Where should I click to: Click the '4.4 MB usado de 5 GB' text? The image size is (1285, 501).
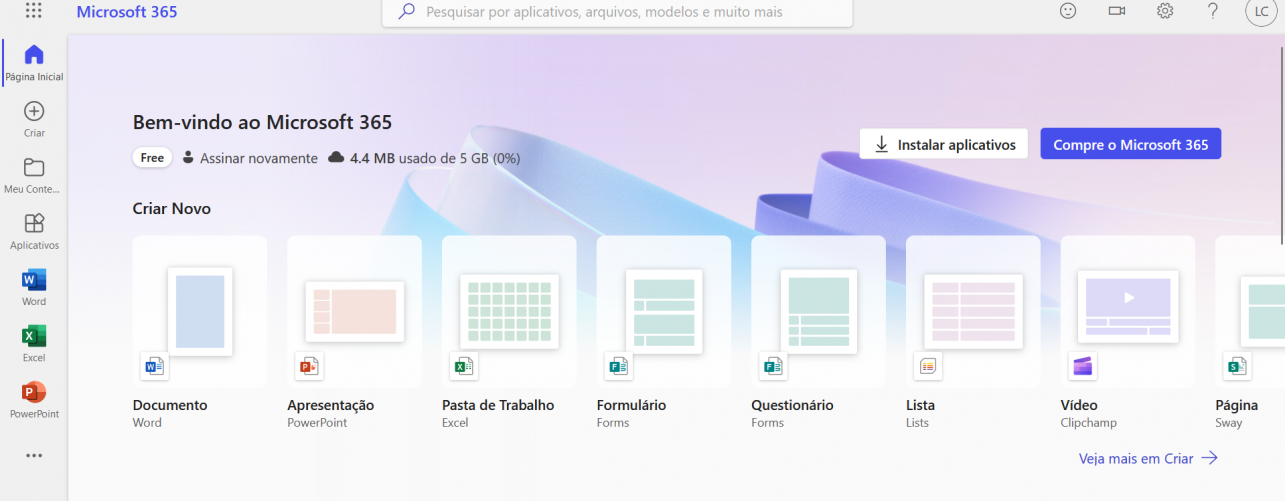tap(434, 158)
